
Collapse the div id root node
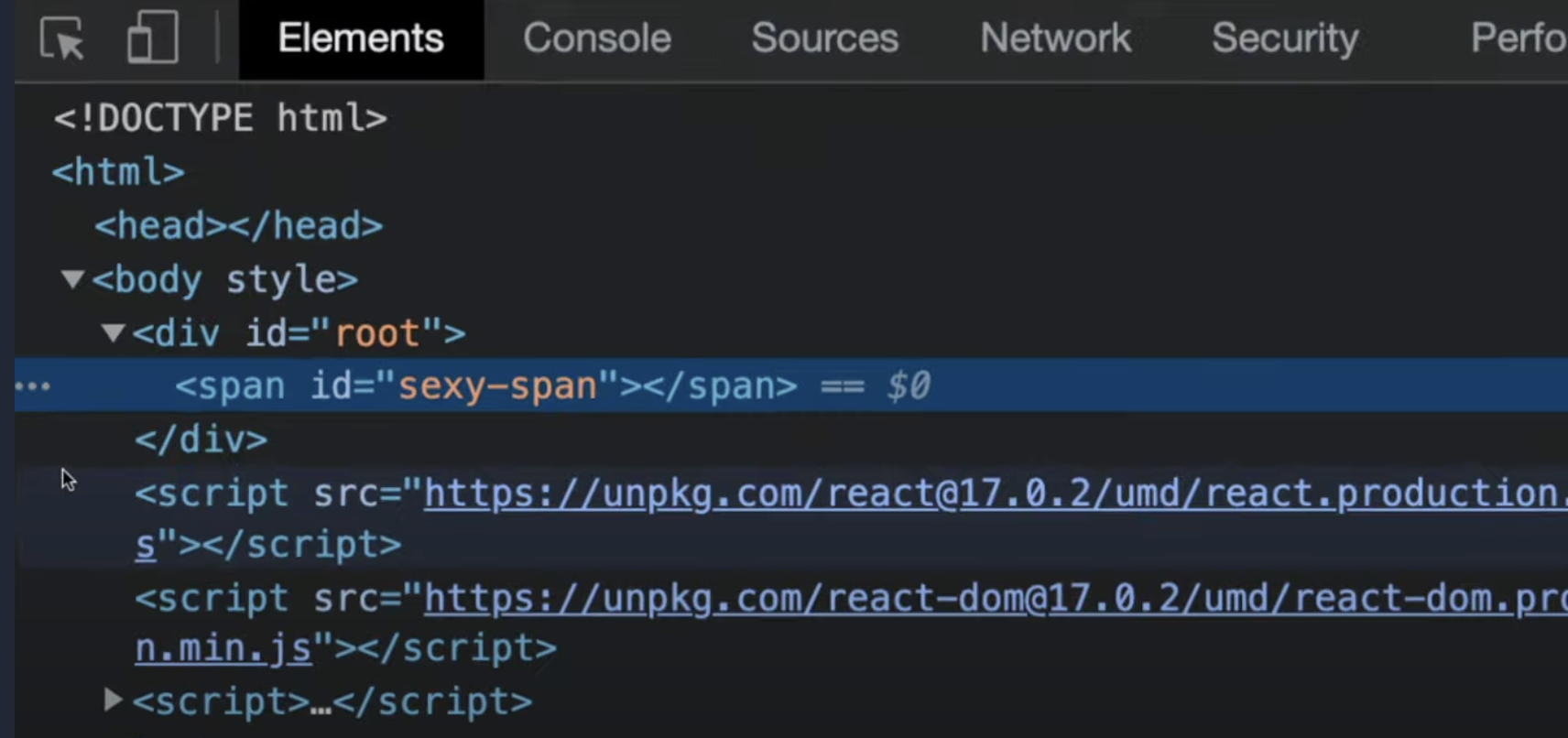click(x=113, y=332)
